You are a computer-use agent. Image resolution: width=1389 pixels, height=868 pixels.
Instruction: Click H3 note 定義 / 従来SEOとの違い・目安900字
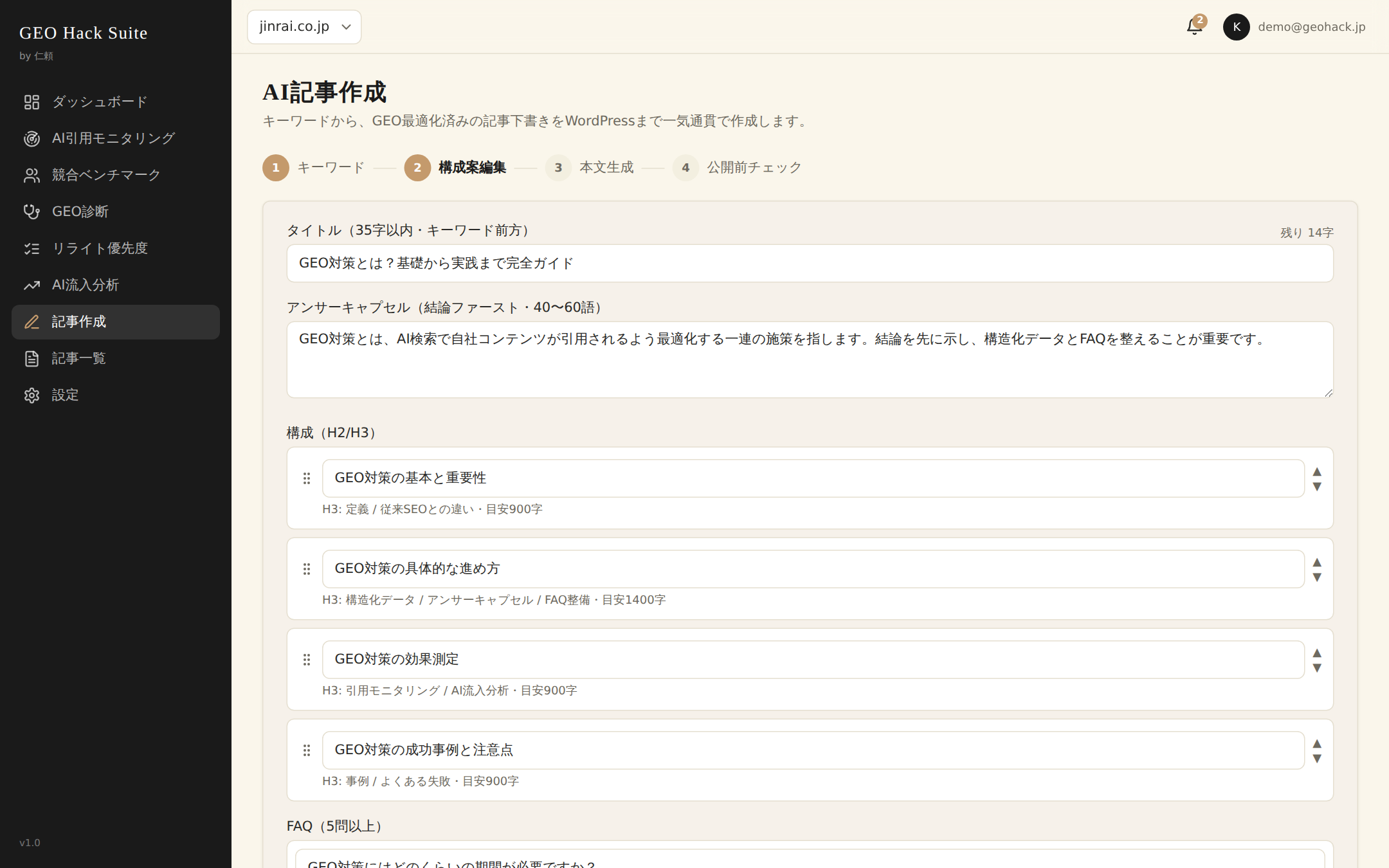tap(432, 509)
